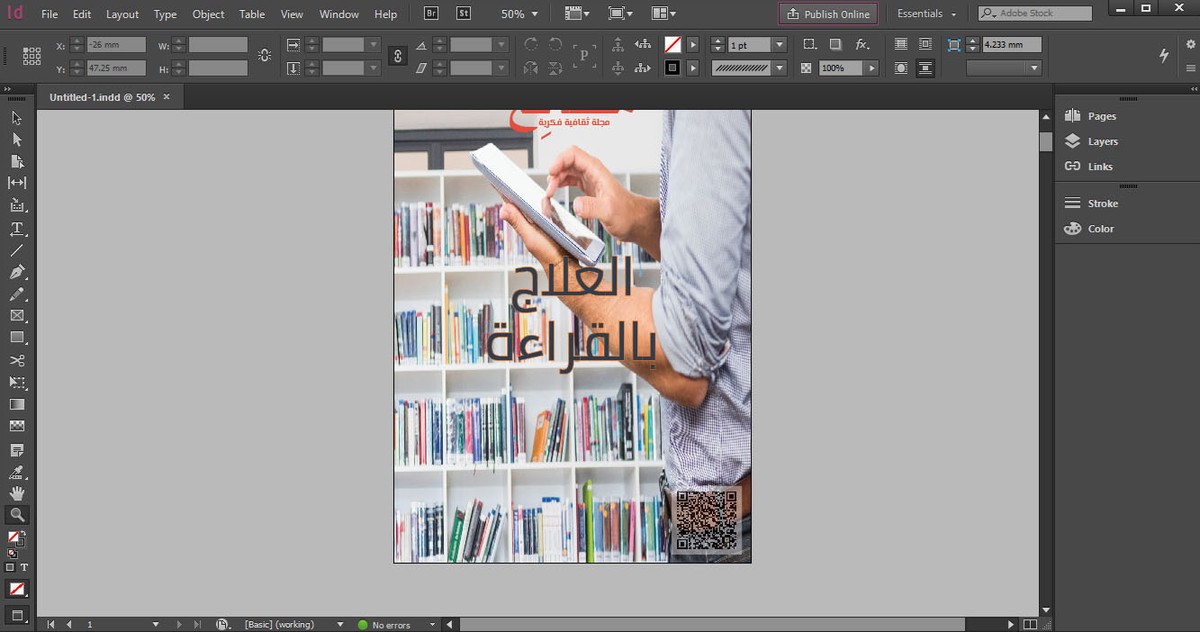
Task: Open the Object menu
Action: [x=208, y=14]
